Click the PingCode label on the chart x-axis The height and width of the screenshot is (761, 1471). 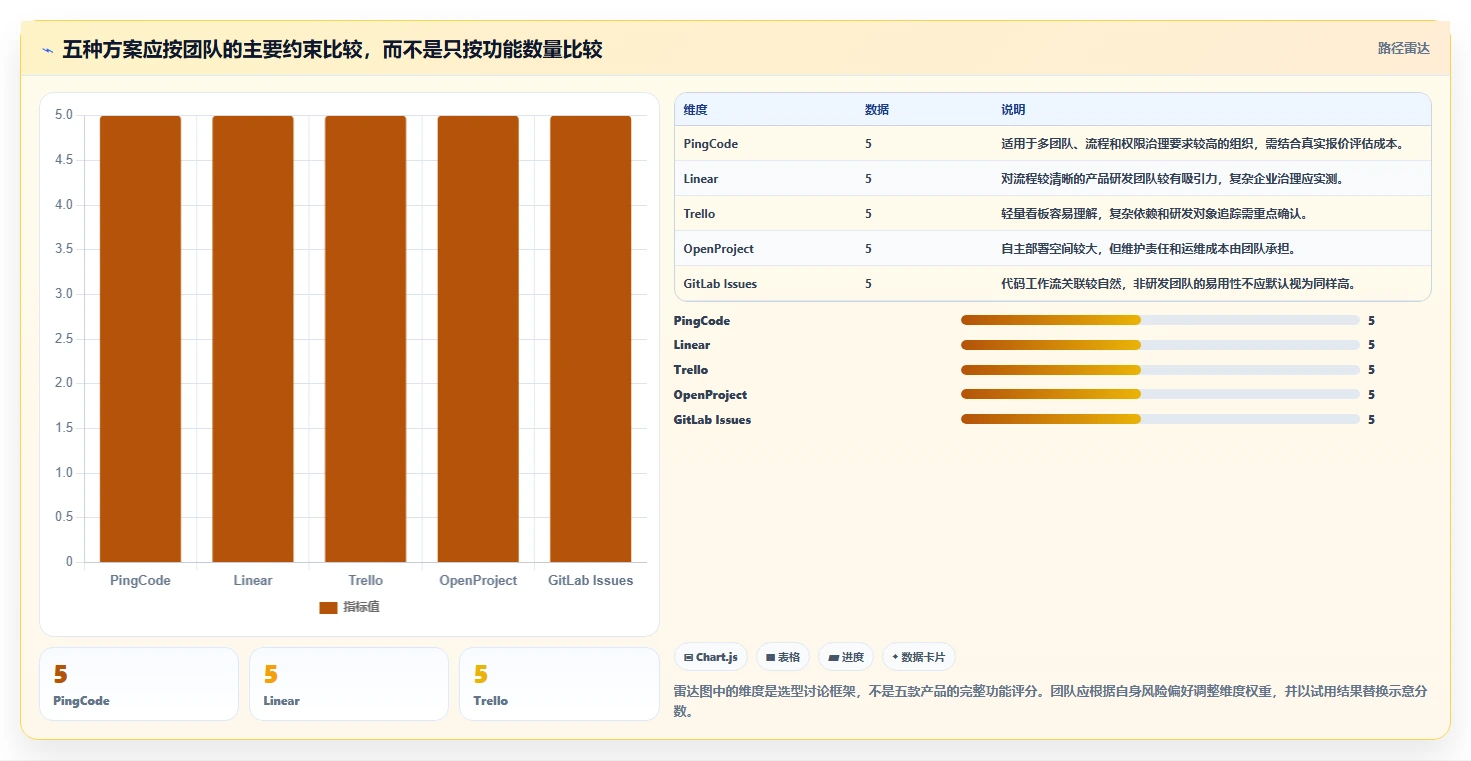point(140,580)
